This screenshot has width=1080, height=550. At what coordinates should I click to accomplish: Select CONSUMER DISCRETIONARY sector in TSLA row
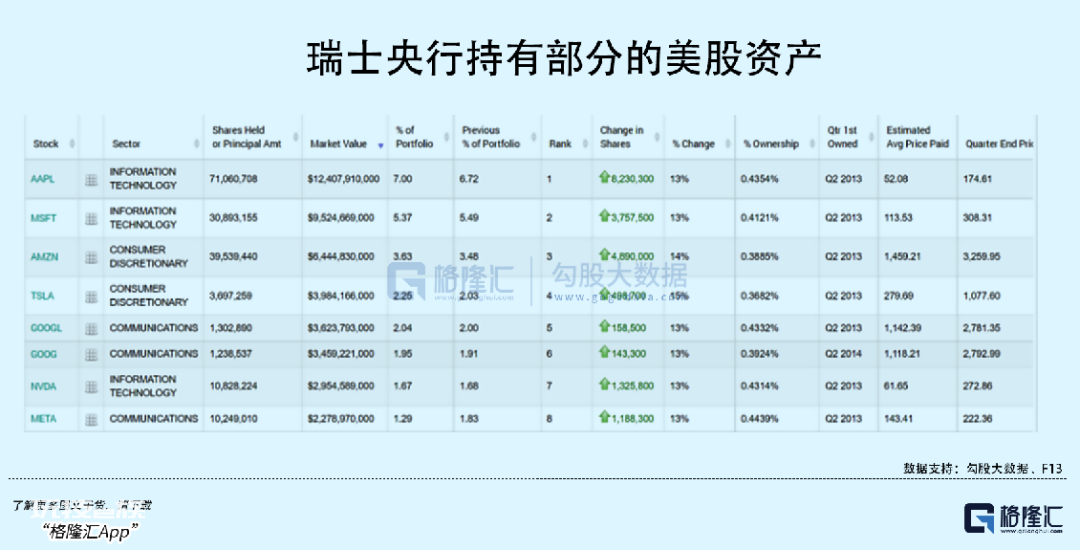point(148,295)
